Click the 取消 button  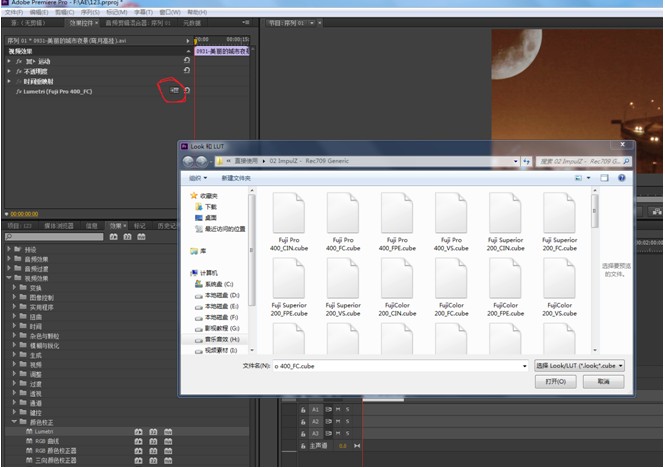click(603, 381)
